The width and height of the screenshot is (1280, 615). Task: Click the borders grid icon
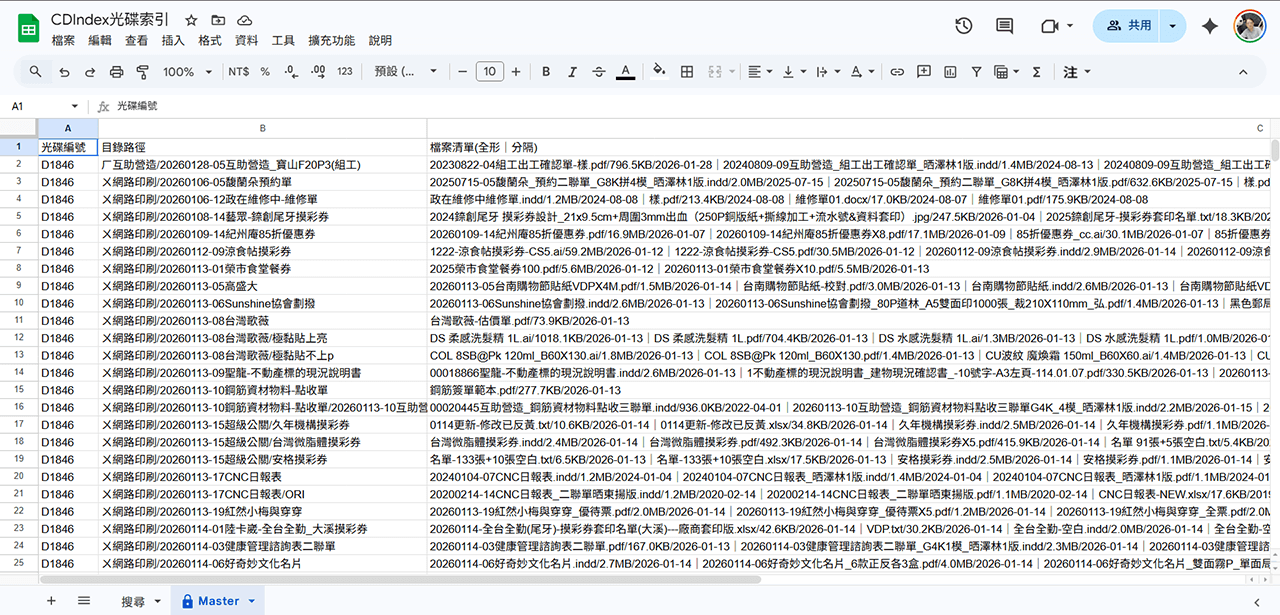[x=687, y=72]
